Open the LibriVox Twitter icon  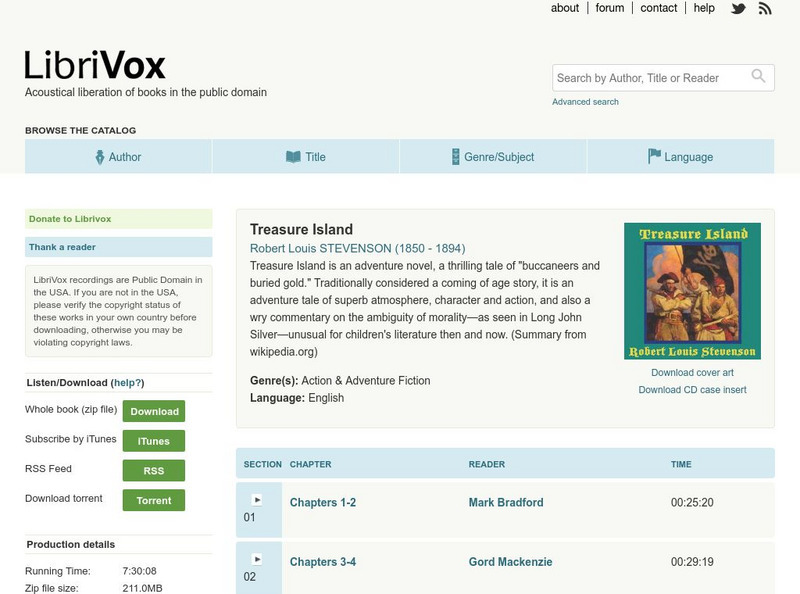[738, 8]
